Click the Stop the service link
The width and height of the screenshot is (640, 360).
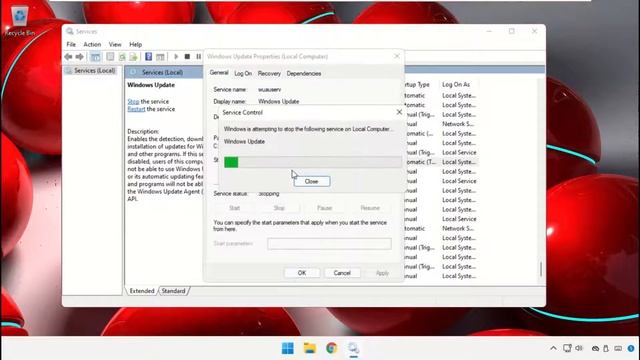[x=133, y=101]
